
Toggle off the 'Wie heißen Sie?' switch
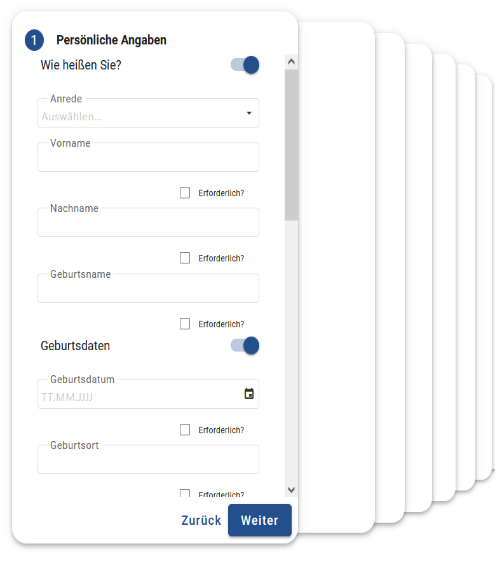tap(245, 65)
